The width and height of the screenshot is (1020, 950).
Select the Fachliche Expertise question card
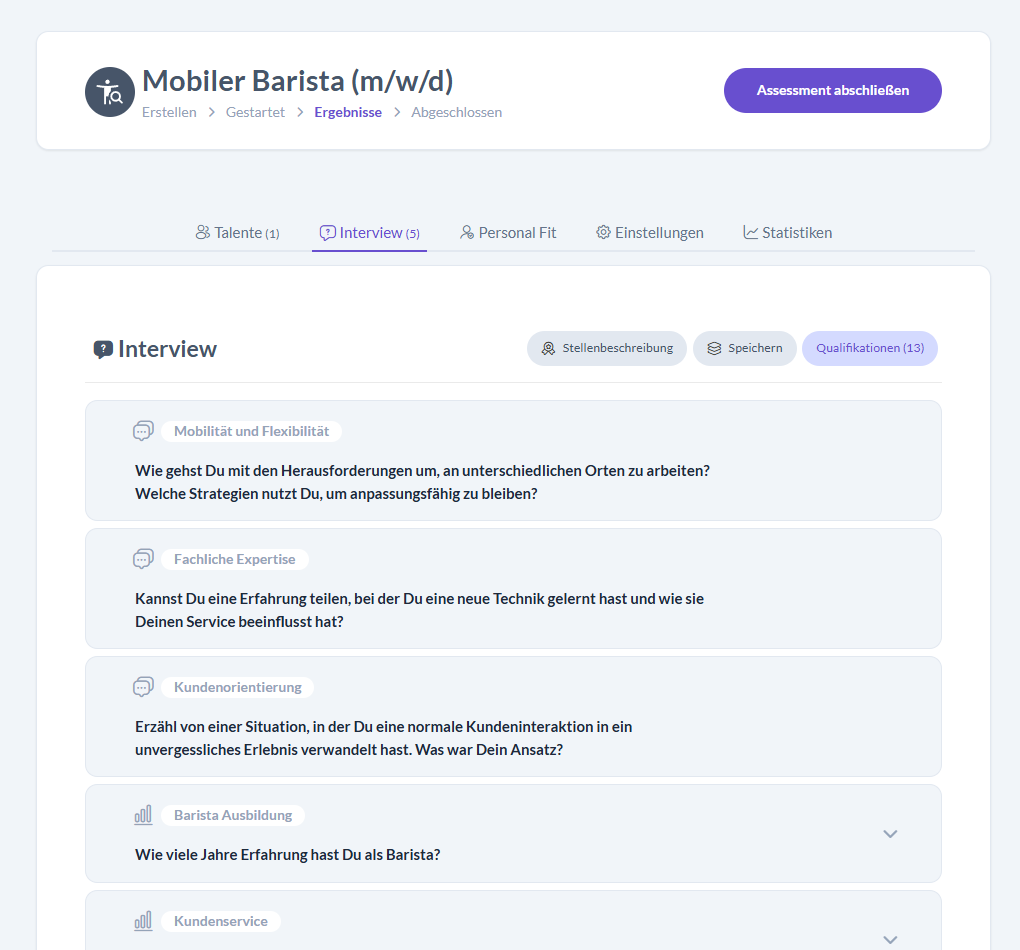click(x=514, y=588)
